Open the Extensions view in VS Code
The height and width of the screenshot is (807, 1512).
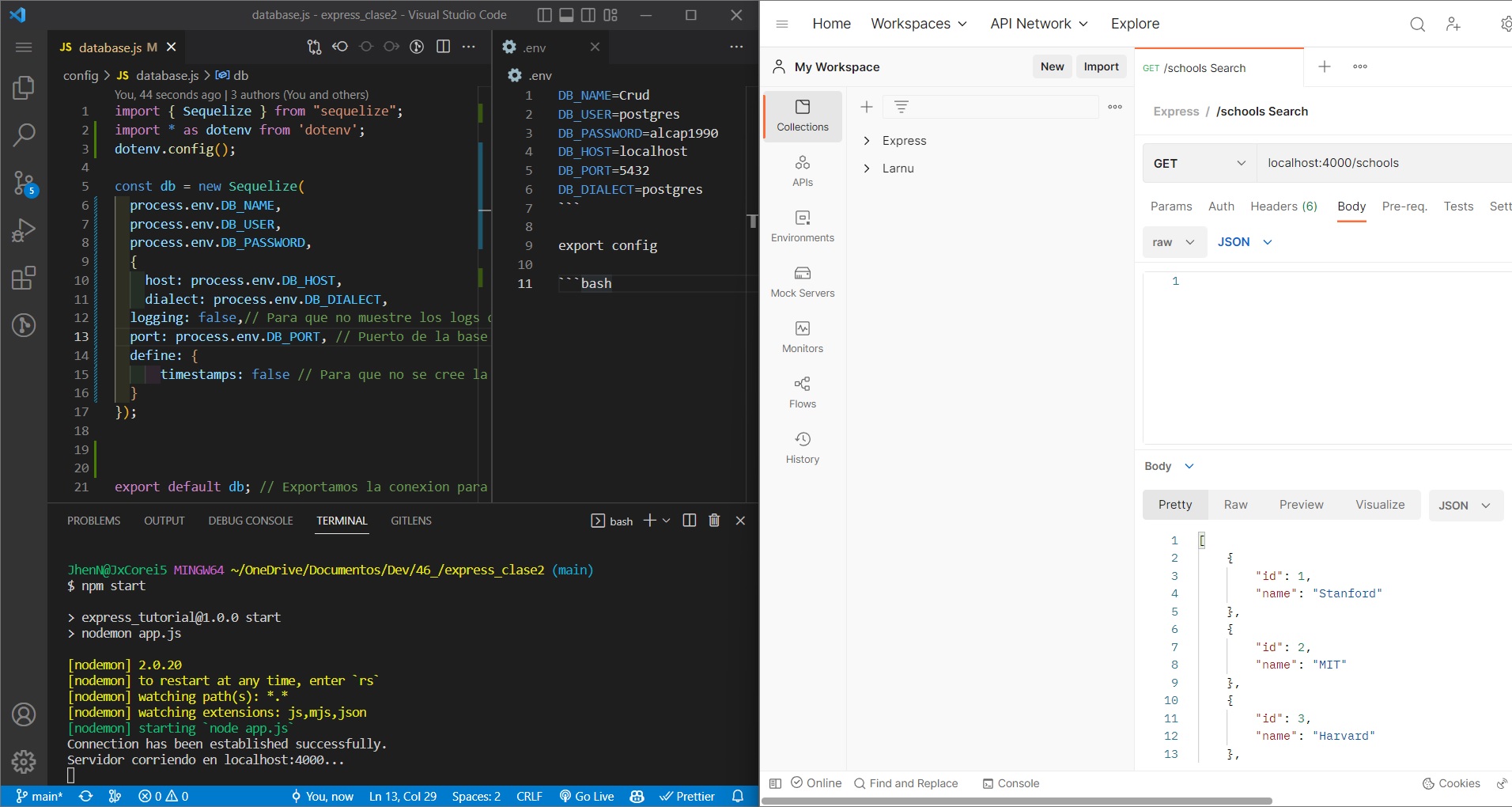point(24,278)
